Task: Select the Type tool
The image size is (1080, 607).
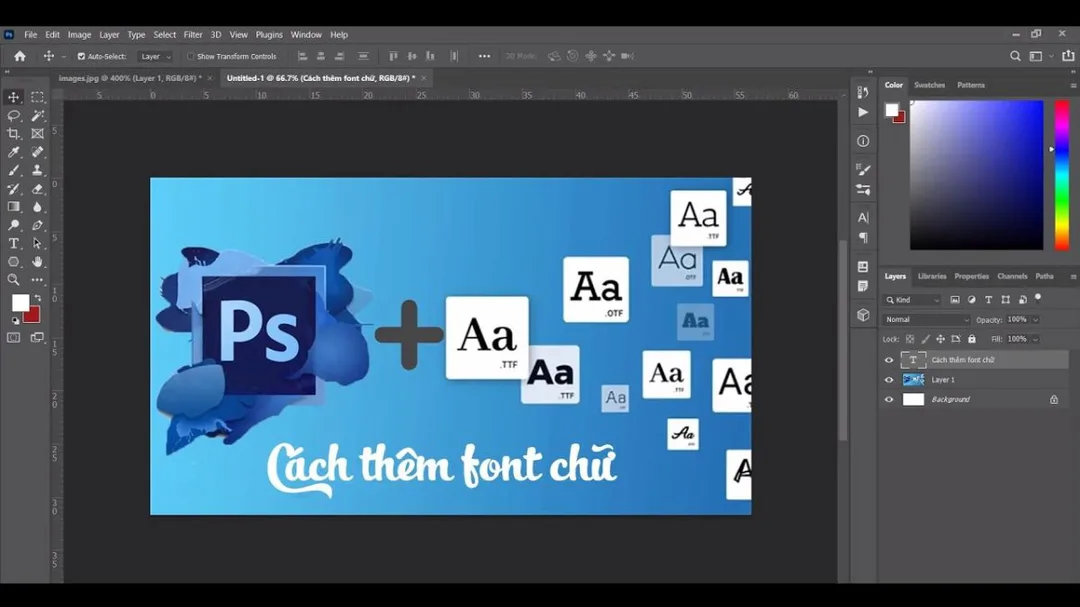Action: pos(13,243)
